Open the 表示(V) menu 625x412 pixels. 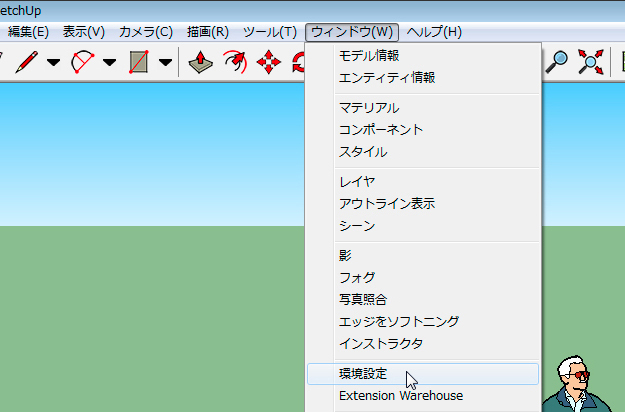pyautogui.click(x=84, y=32)
